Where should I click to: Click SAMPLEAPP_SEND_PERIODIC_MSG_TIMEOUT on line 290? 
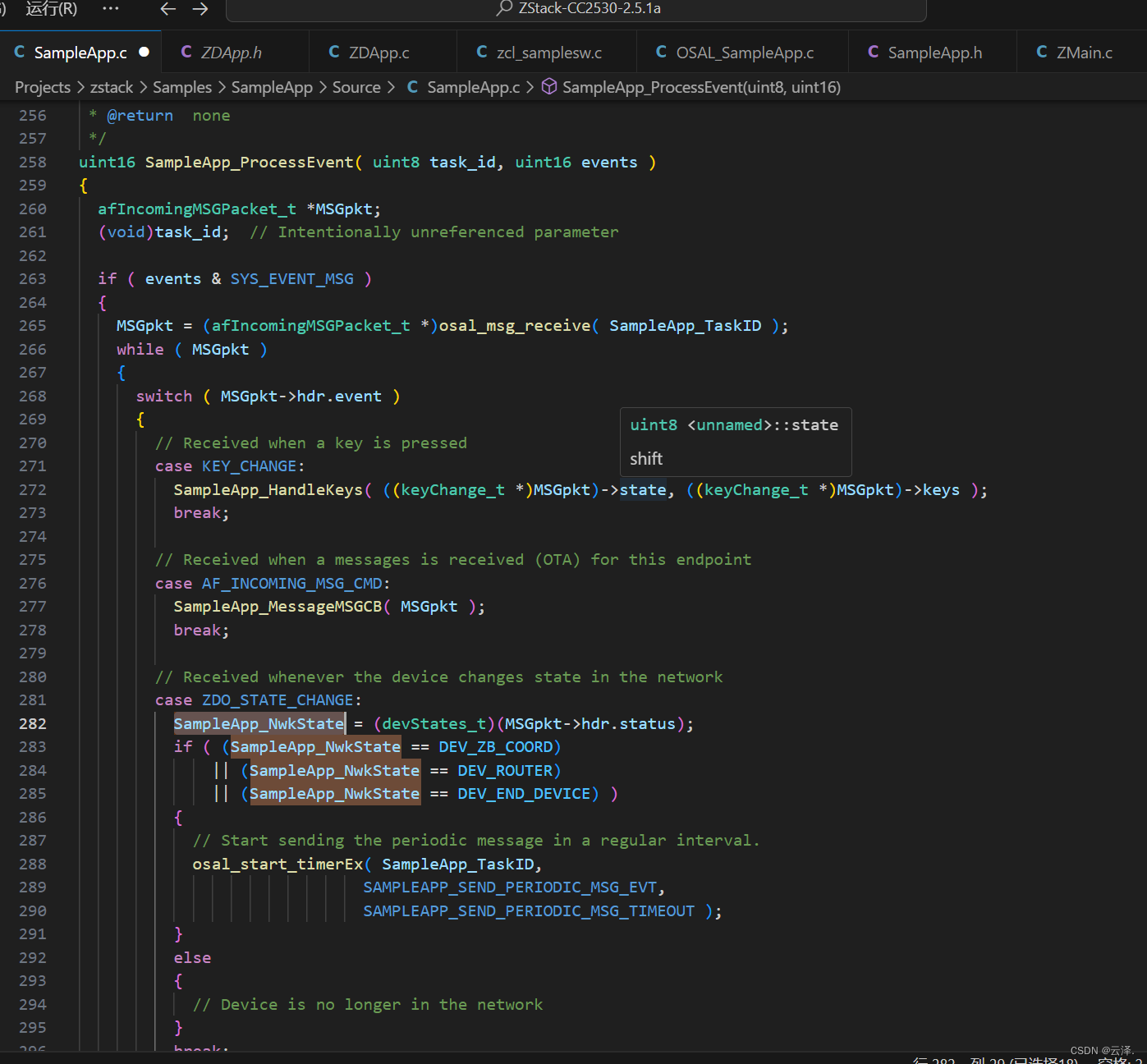click(529, 910)
